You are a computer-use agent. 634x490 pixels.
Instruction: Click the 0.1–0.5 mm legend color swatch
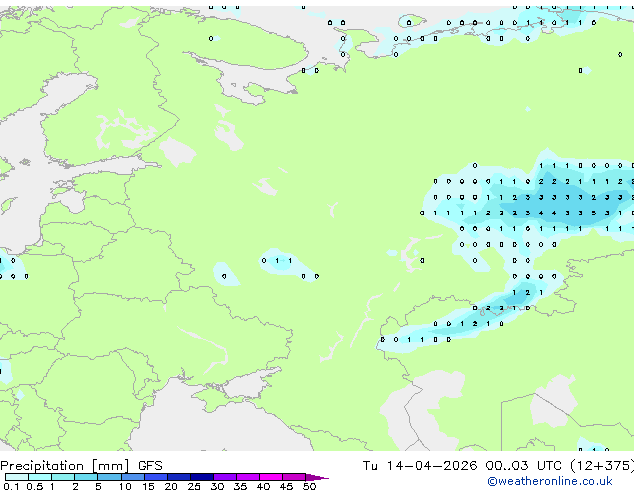17,477
